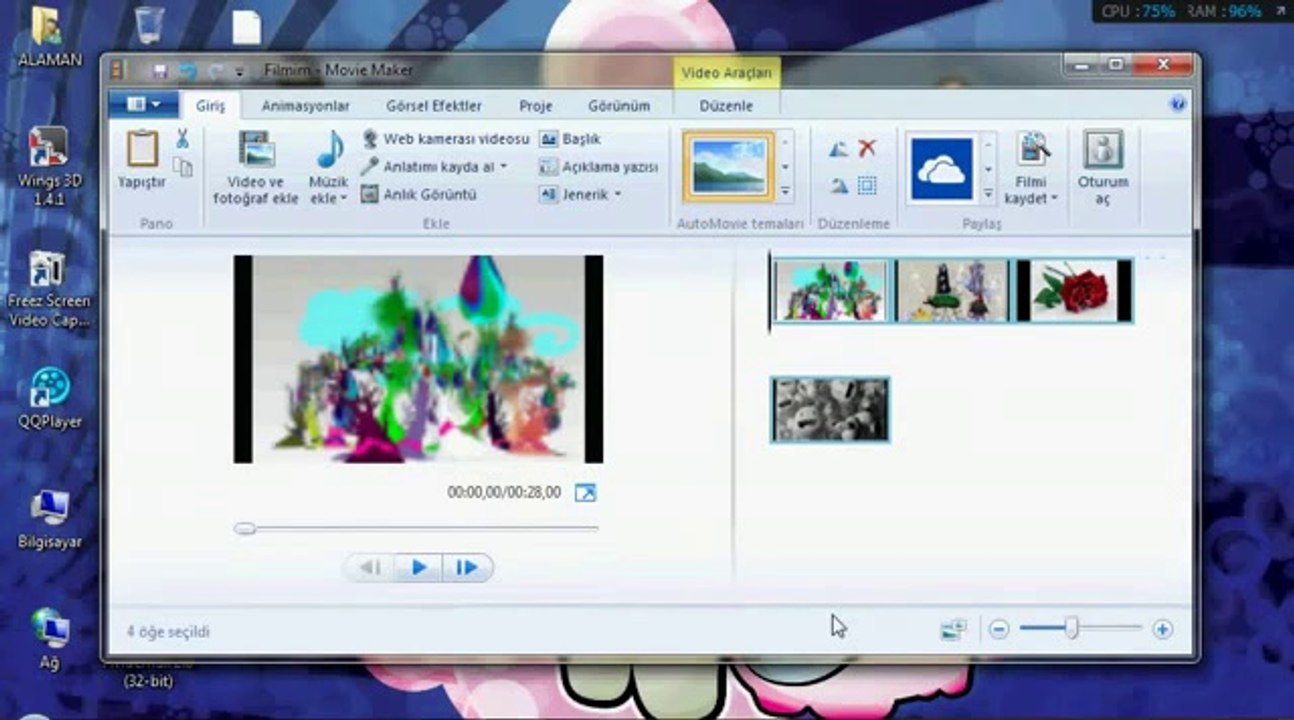Click the preview seek bar handle
The image size is (1294, 720).
click(245, 528)
